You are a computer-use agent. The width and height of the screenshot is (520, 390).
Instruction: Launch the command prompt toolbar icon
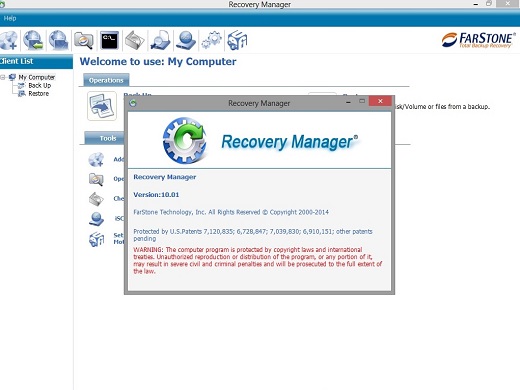point(109,40)
